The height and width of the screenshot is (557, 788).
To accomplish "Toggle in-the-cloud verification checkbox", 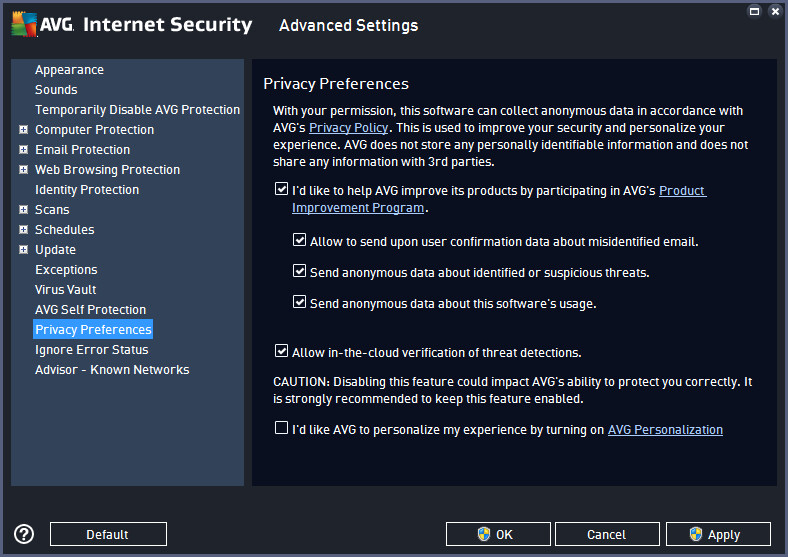I will 281,351.
